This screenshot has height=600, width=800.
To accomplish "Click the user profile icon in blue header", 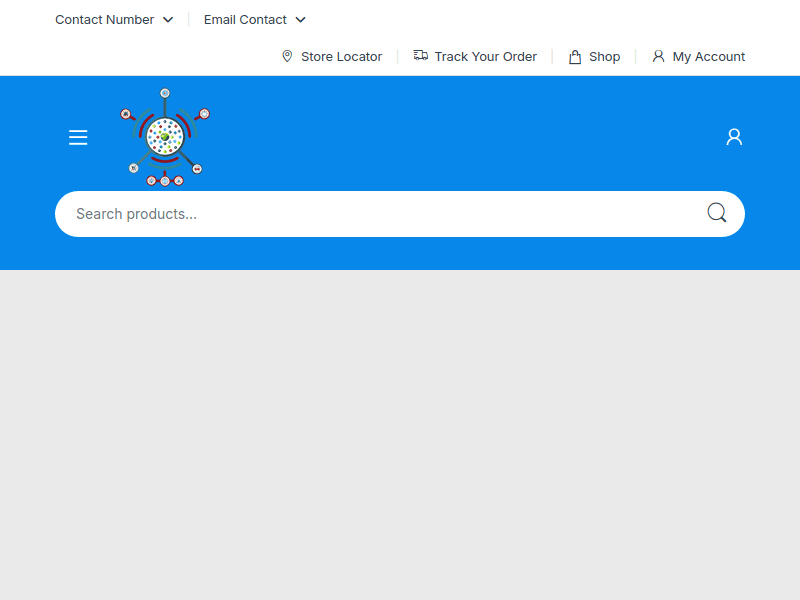I will click(734, 137).
